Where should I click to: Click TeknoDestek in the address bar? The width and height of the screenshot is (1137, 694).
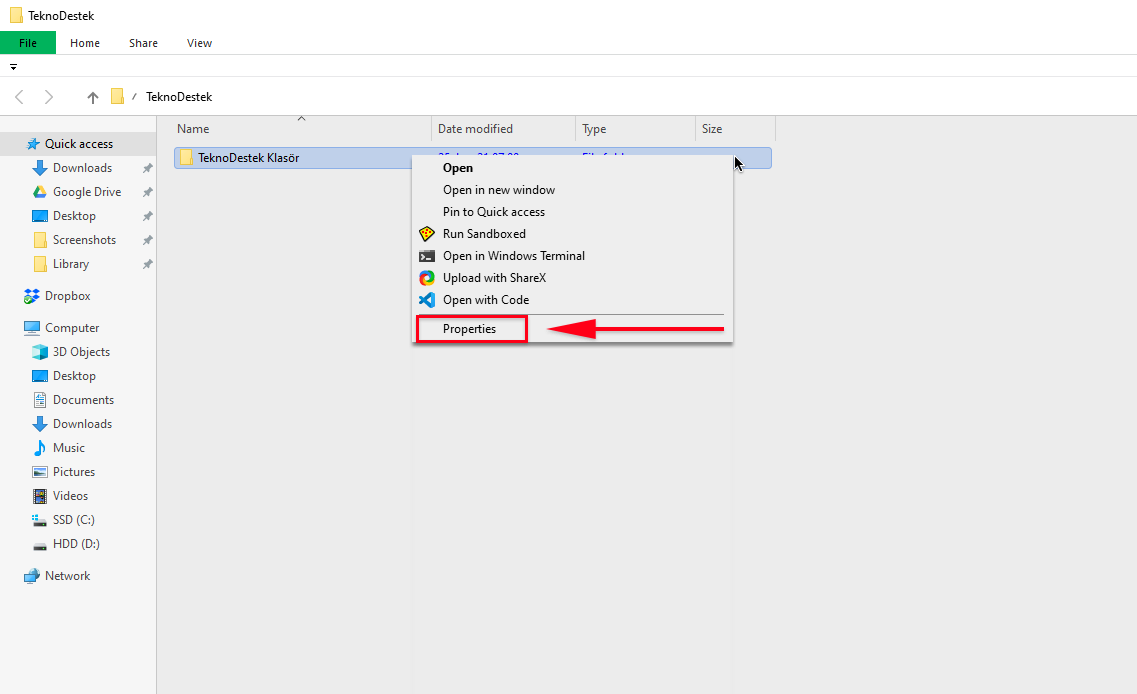point(179,96)
